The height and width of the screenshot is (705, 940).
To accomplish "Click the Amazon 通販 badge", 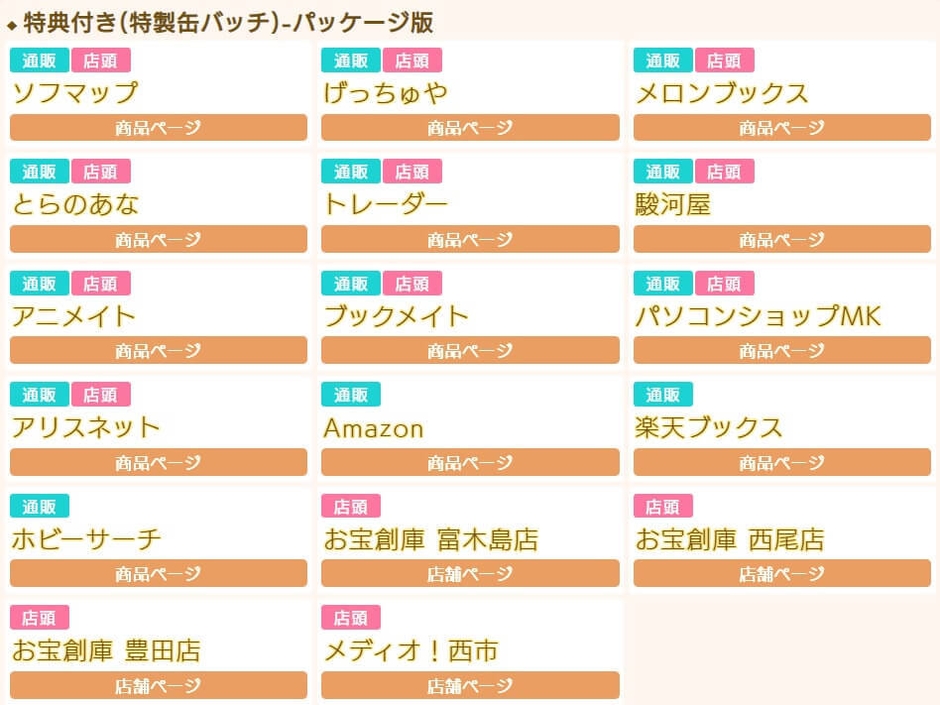I will point(350,394).
